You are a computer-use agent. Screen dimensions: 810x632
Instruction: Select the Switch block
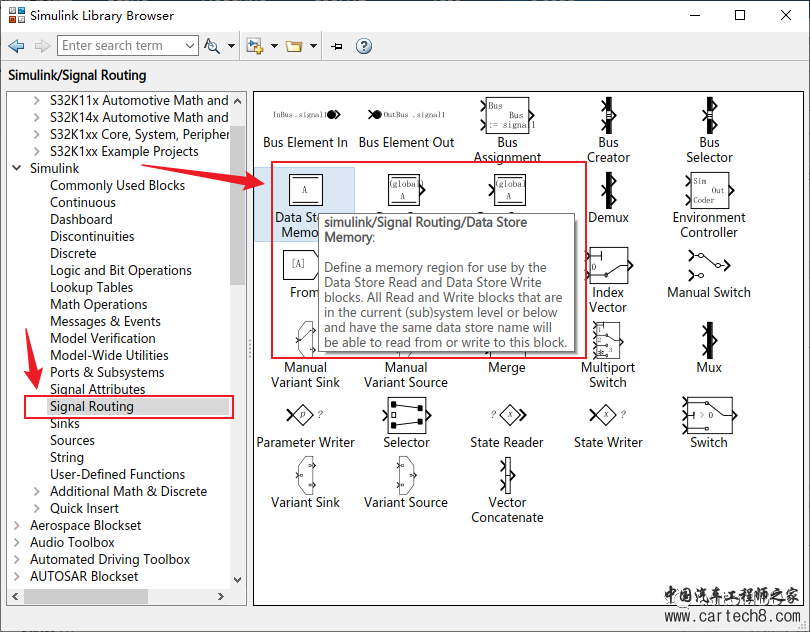709,423
